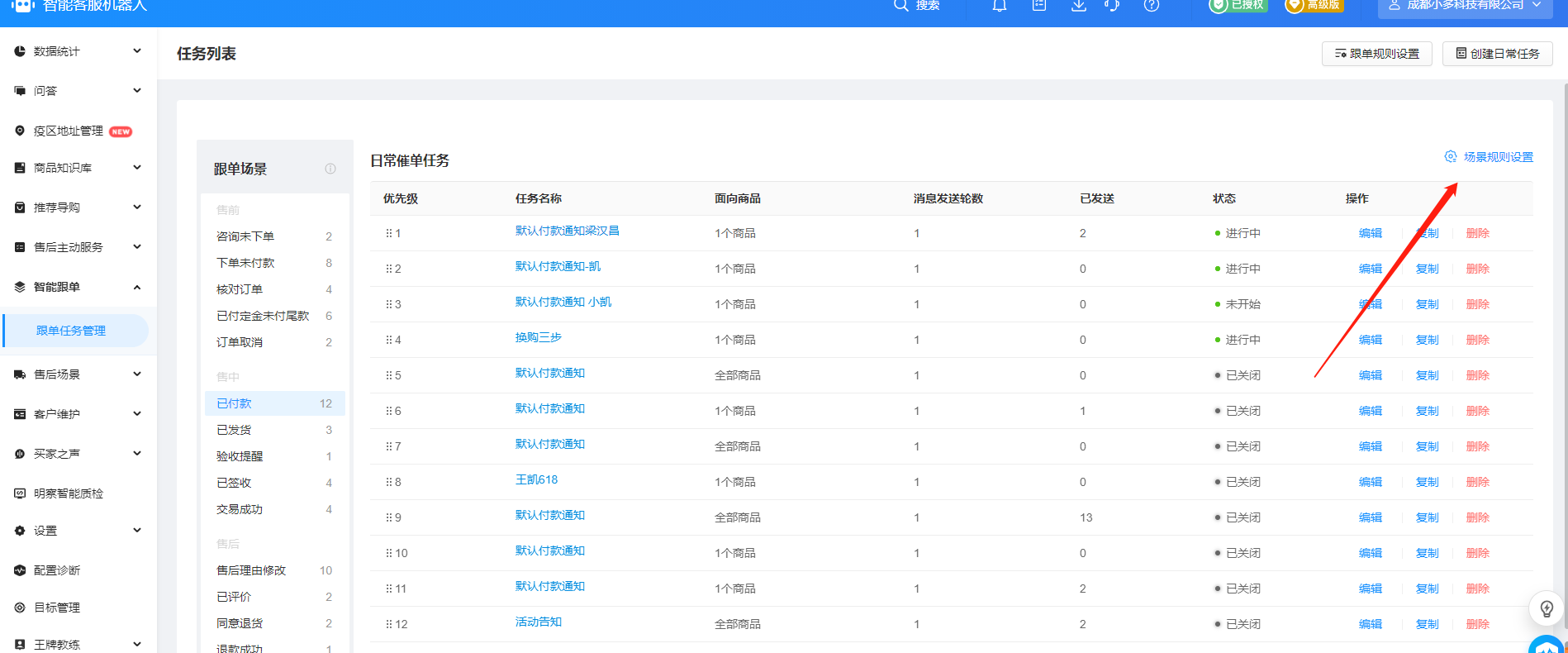Viewport: 1568px width, 653px height.
Task: Expand the 客户维护 menu chevron
Action: click(137, 414)
